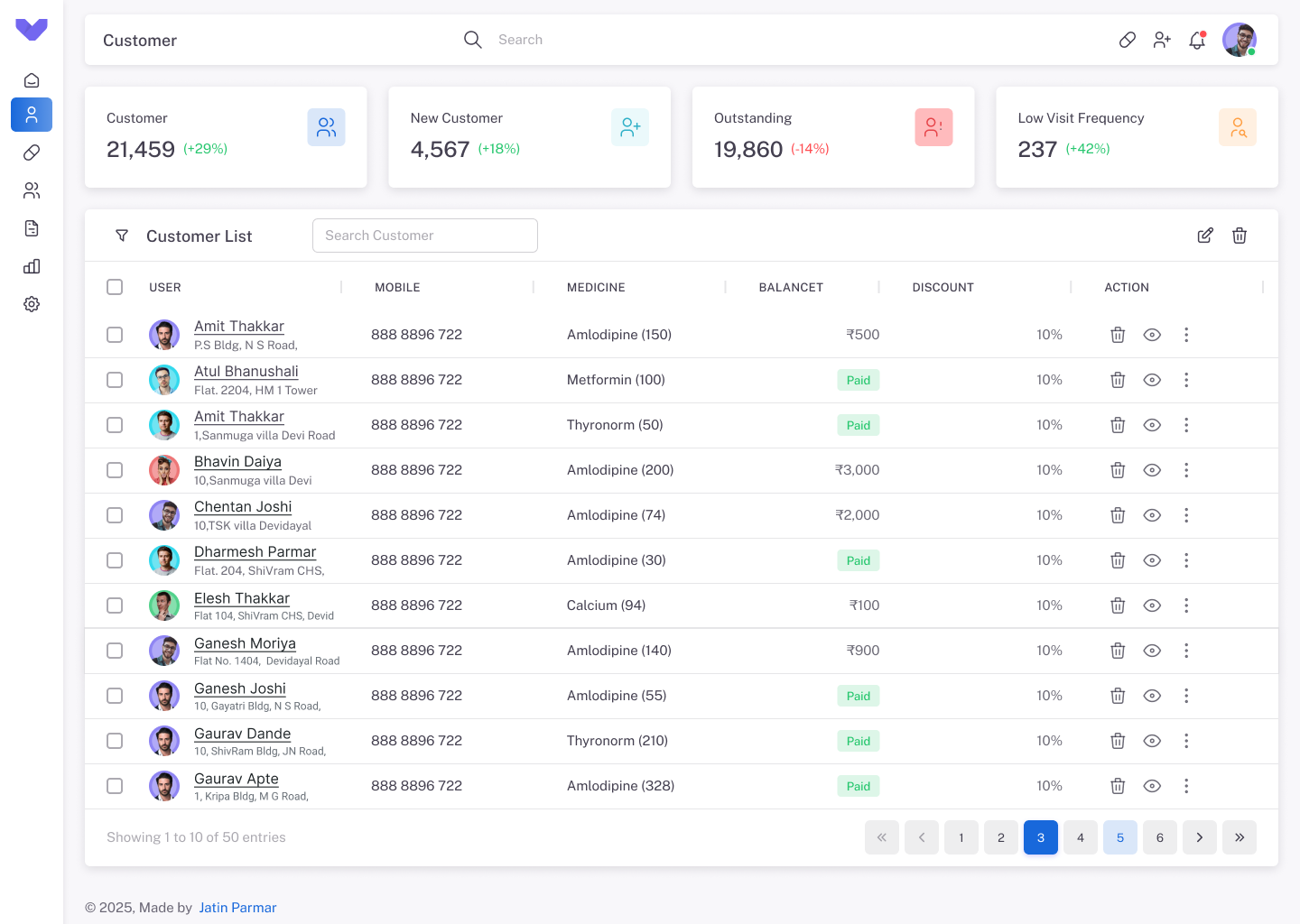Viewport: 1300px width, 924px height.
Task: Tick the select-all checkbox in table header
Action: point(115,287)
